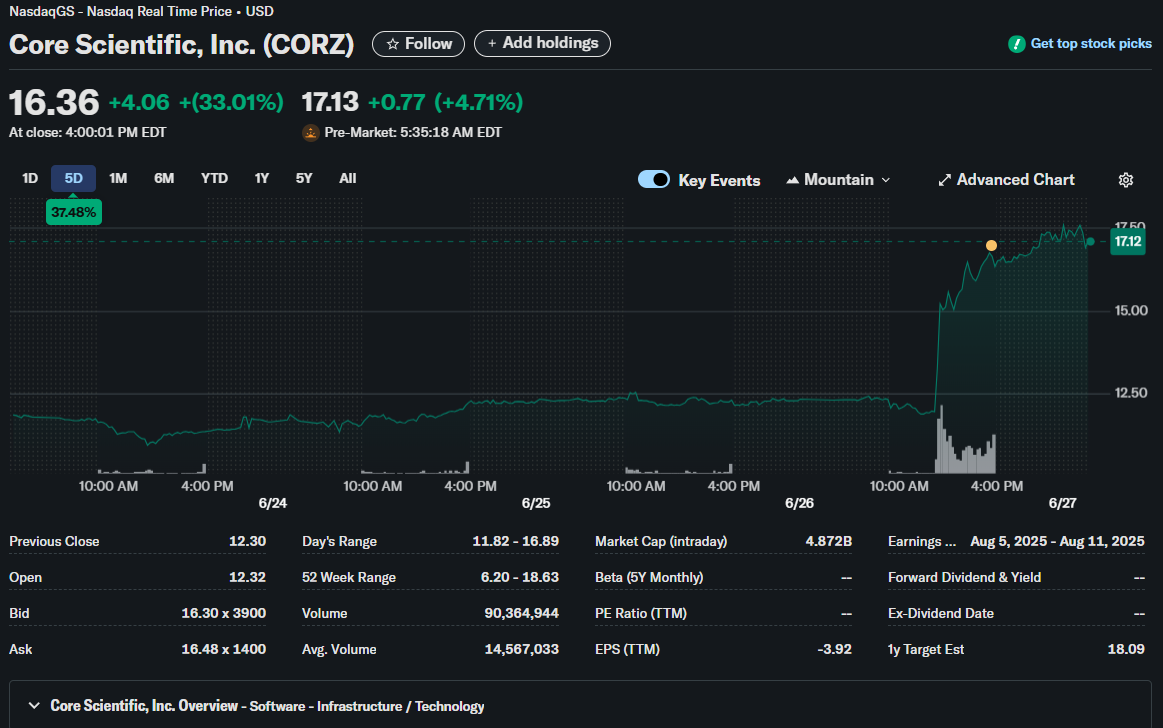
Task: Show the YTD chart range
Action: [214, 179]
